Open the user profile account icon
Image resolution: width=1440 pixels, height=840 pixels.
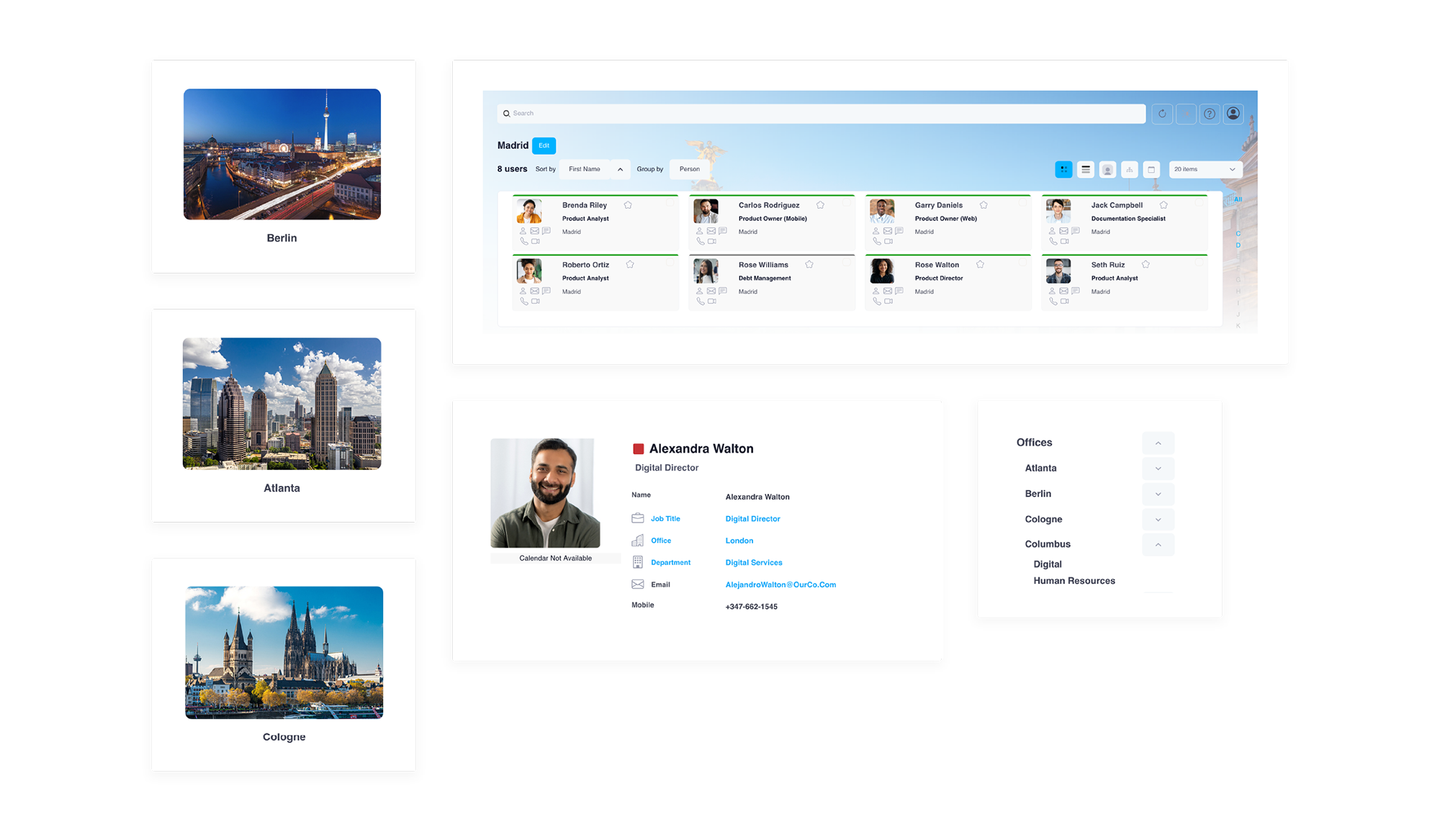pos(1233,114)
